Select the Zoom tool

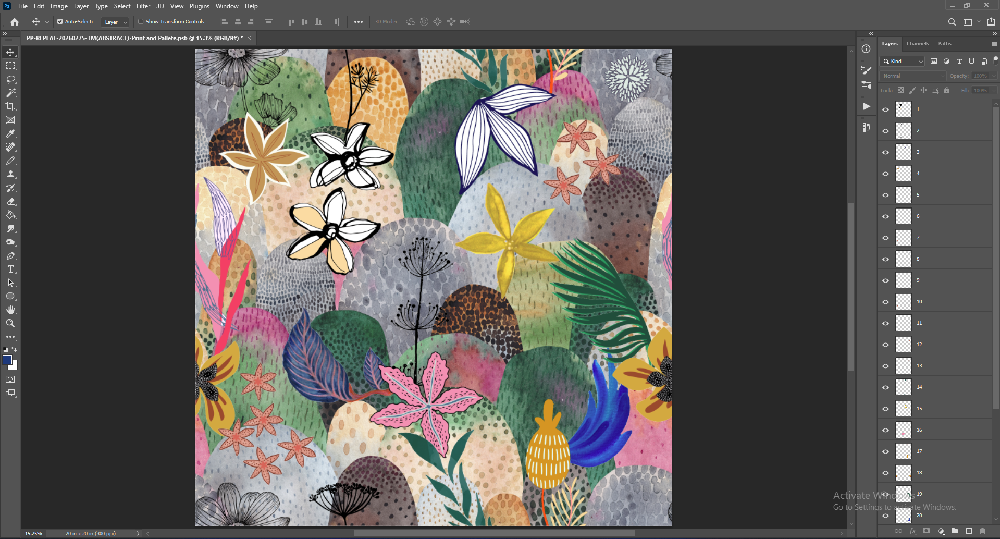click(11, 323)
